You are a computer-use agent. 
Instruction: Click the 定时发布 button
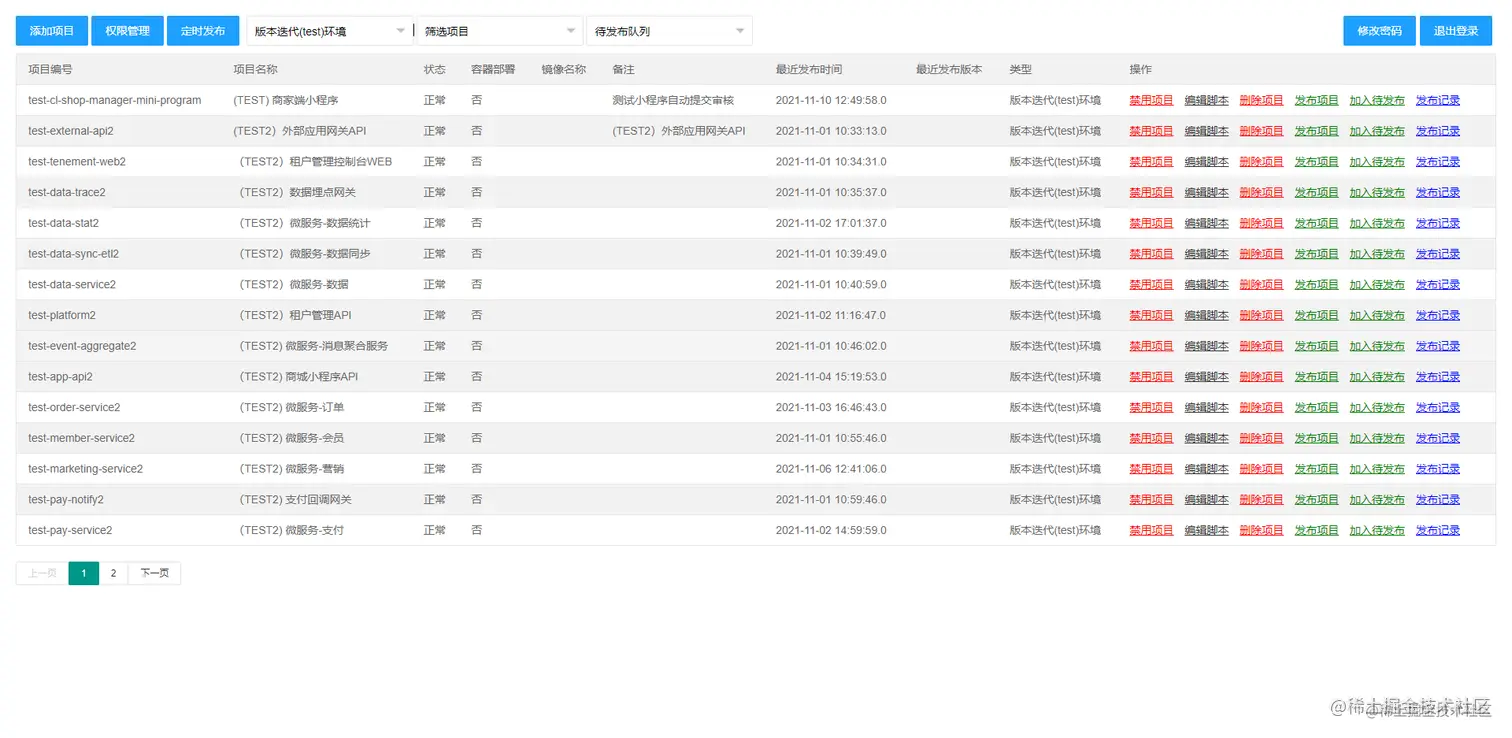pyautogui.click(x=203, y=31)
